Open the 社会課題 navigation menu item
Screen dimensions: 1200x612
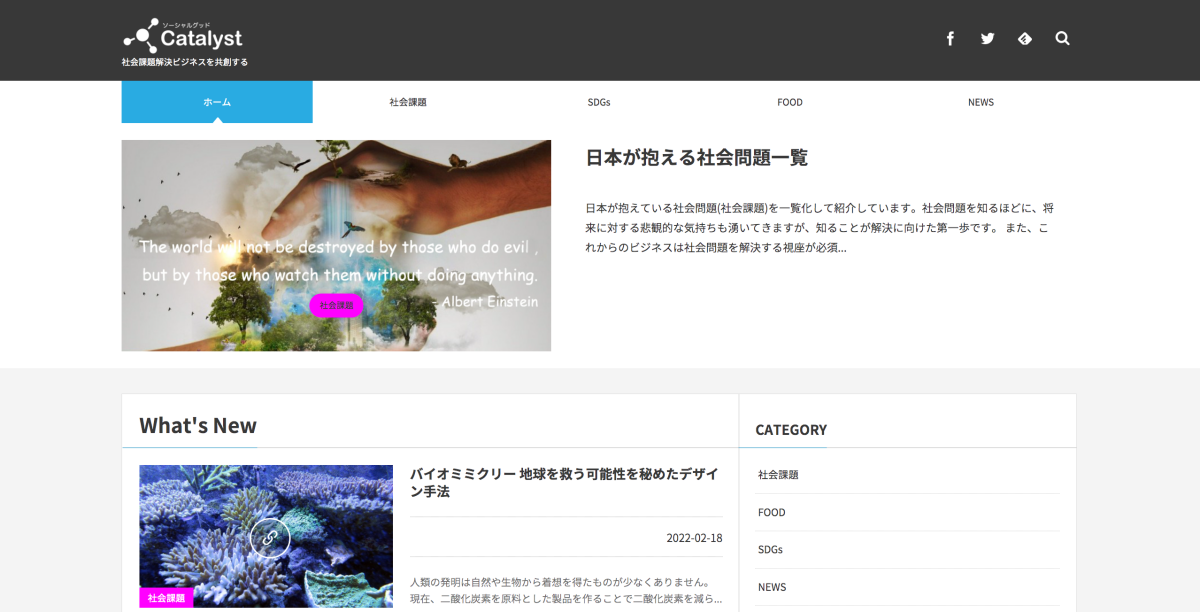[x=408, y=102]
